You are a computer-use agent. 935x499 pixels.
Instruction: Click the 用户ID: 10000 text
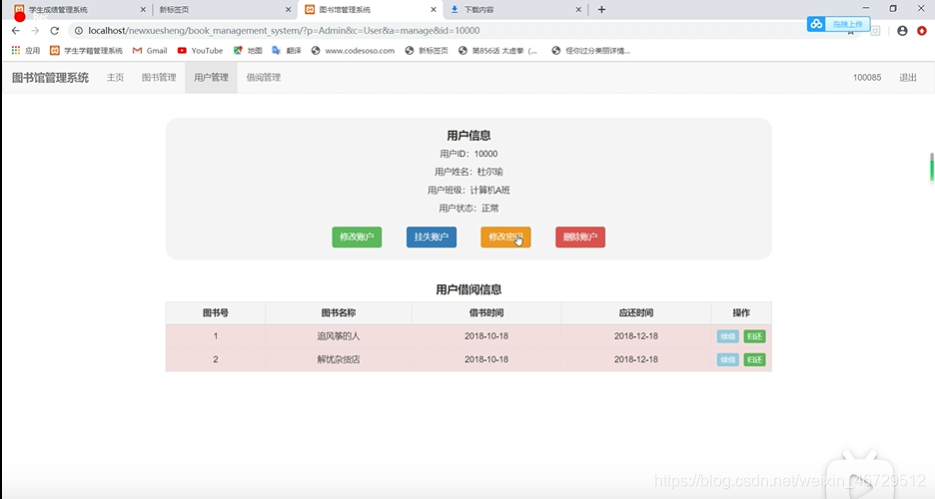(x=469, y=154)
